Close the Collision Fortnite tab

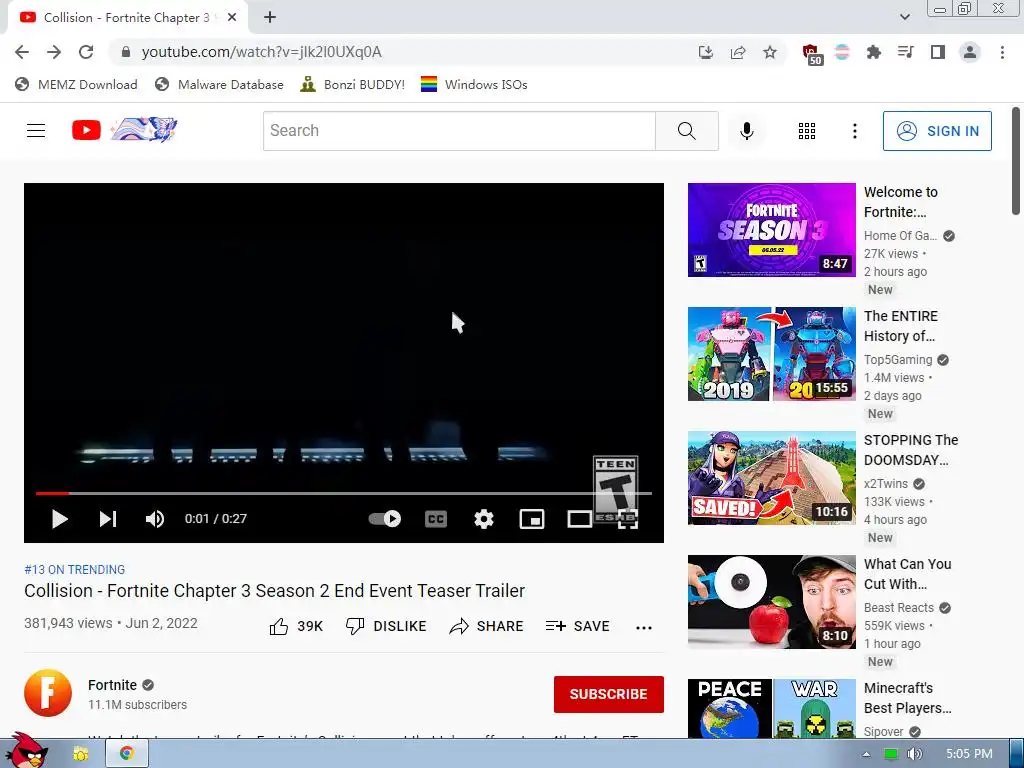(232, 18)
